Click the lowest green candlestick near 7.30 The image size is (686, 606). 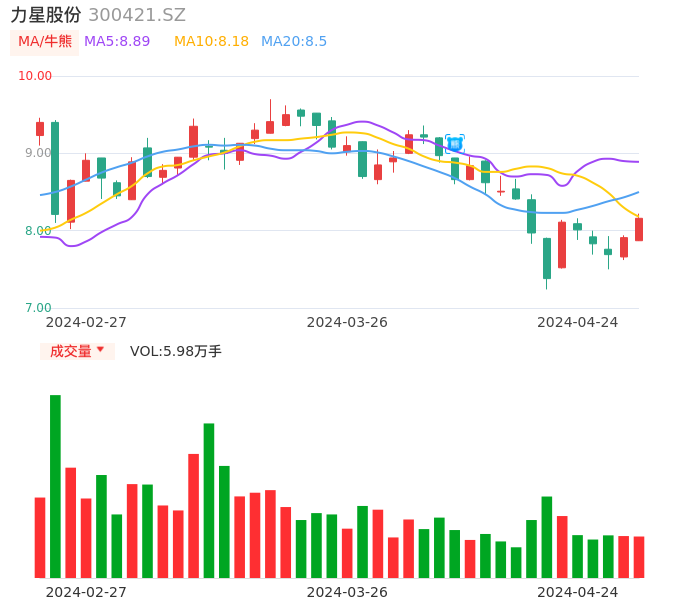pos(547,258)
